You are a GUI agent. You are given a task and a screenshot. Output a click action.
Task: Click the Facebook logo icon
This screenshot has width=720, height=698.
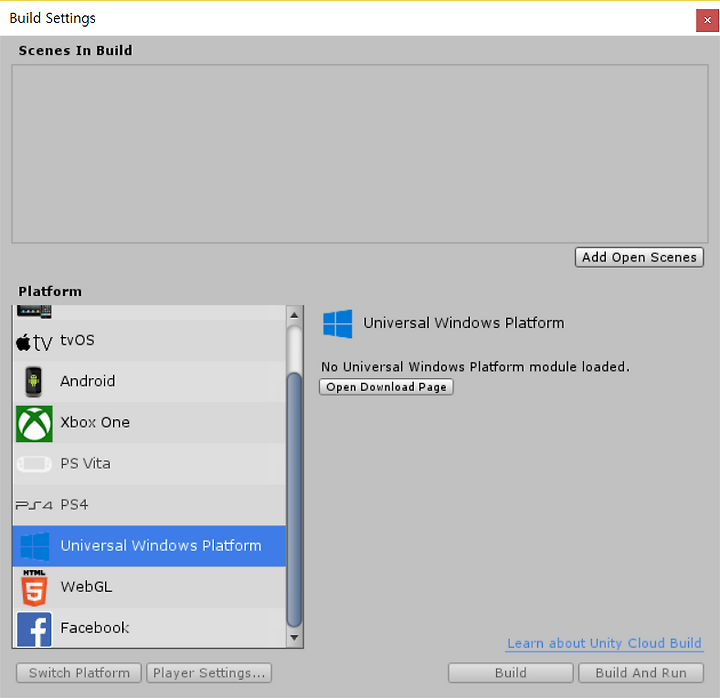[x=34, y=629]
